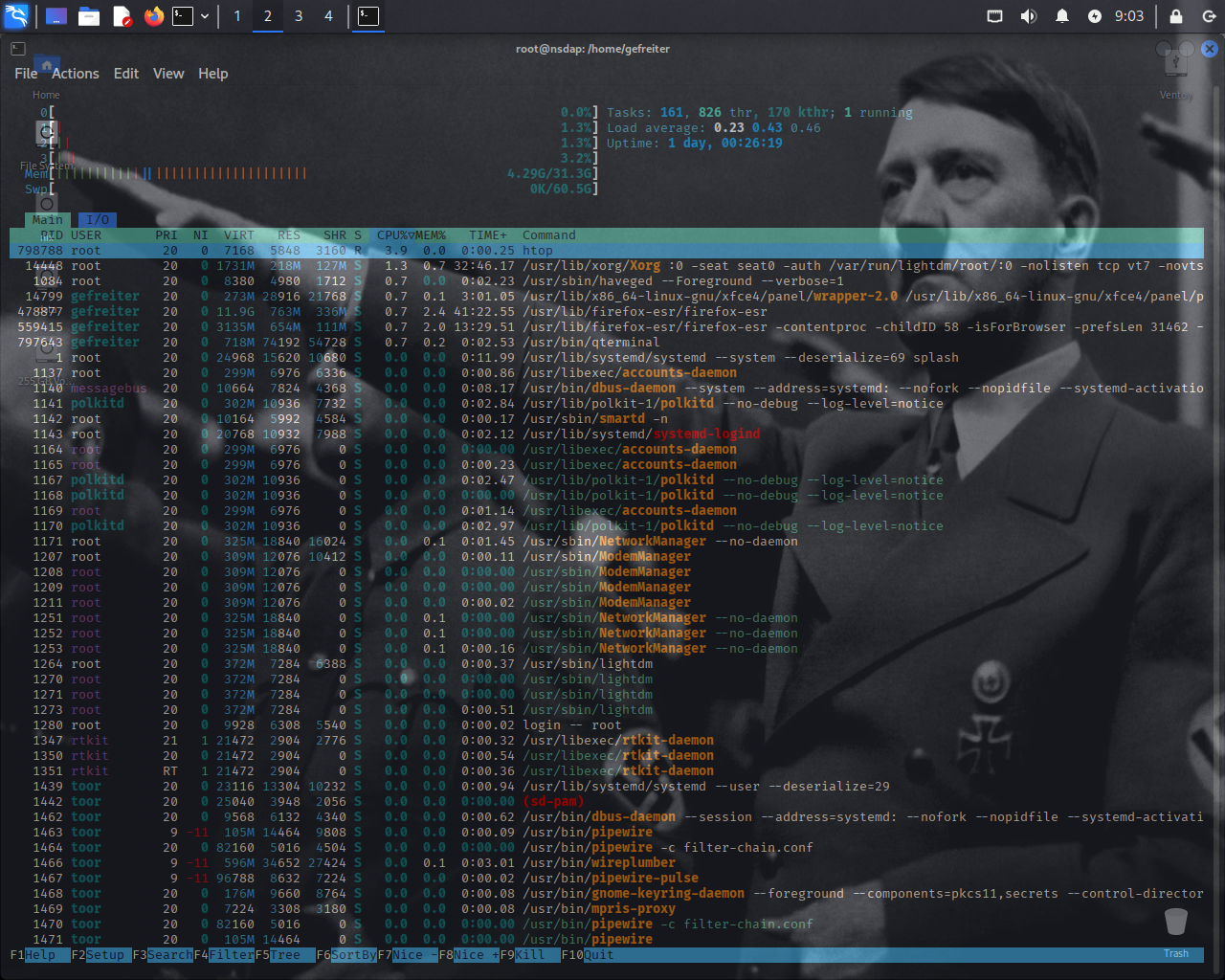Sort processes by the PID column header
Viewport: 1225px width, 980px height.
click(x=52, y=235)
